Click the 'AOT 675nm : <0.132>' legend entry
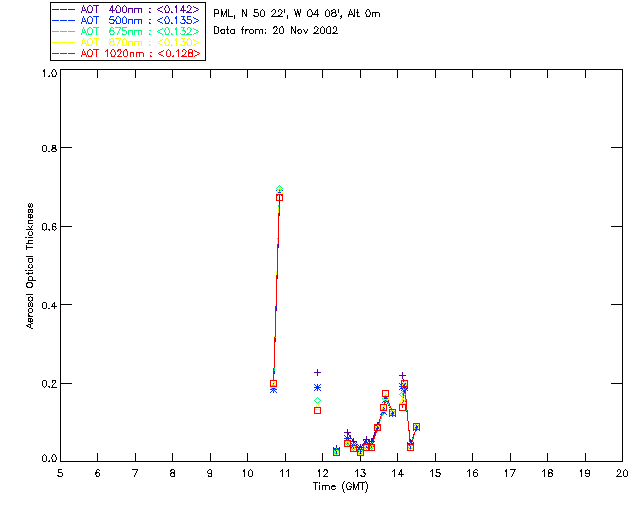Image resolution: width=640 pixels, height=512 pixels. (x=126, y=31)
